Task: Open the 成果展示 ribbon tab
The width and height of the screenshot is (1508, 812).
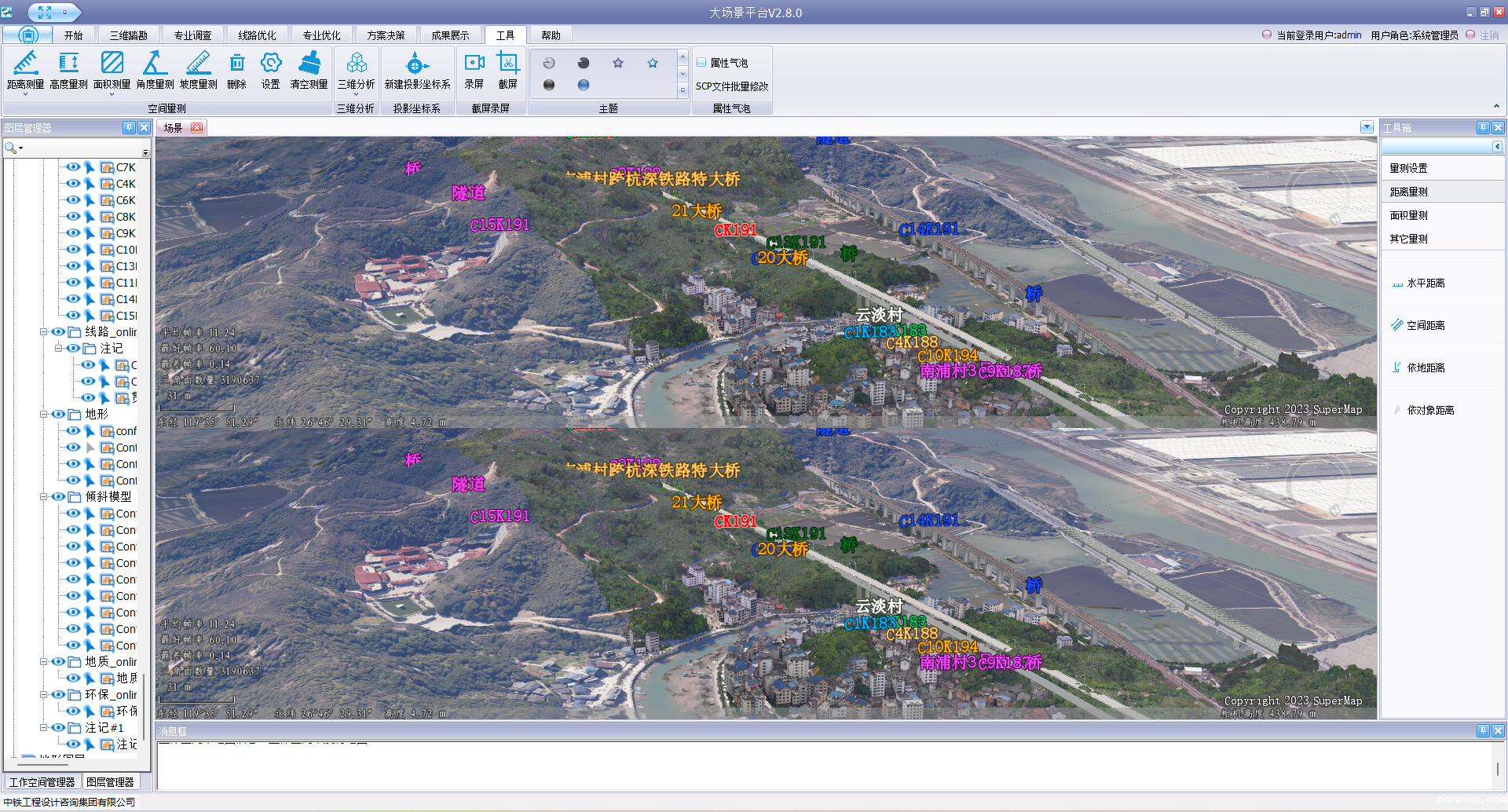Action: pos(450,35)
